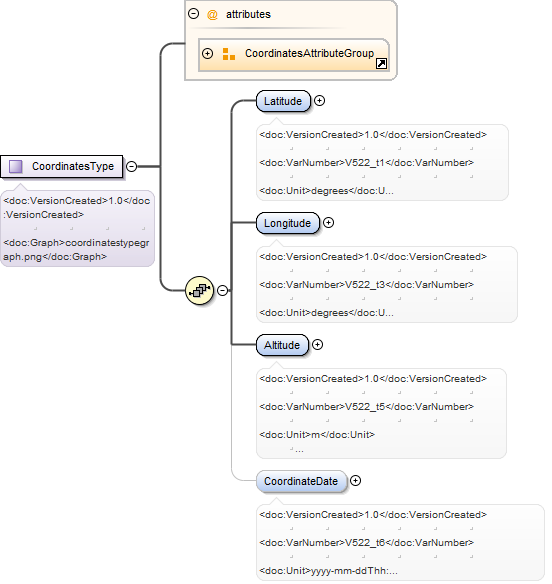Collapse the CoordinatesType root node
This screenshot has height=584, width=552.
pos(131,166)
